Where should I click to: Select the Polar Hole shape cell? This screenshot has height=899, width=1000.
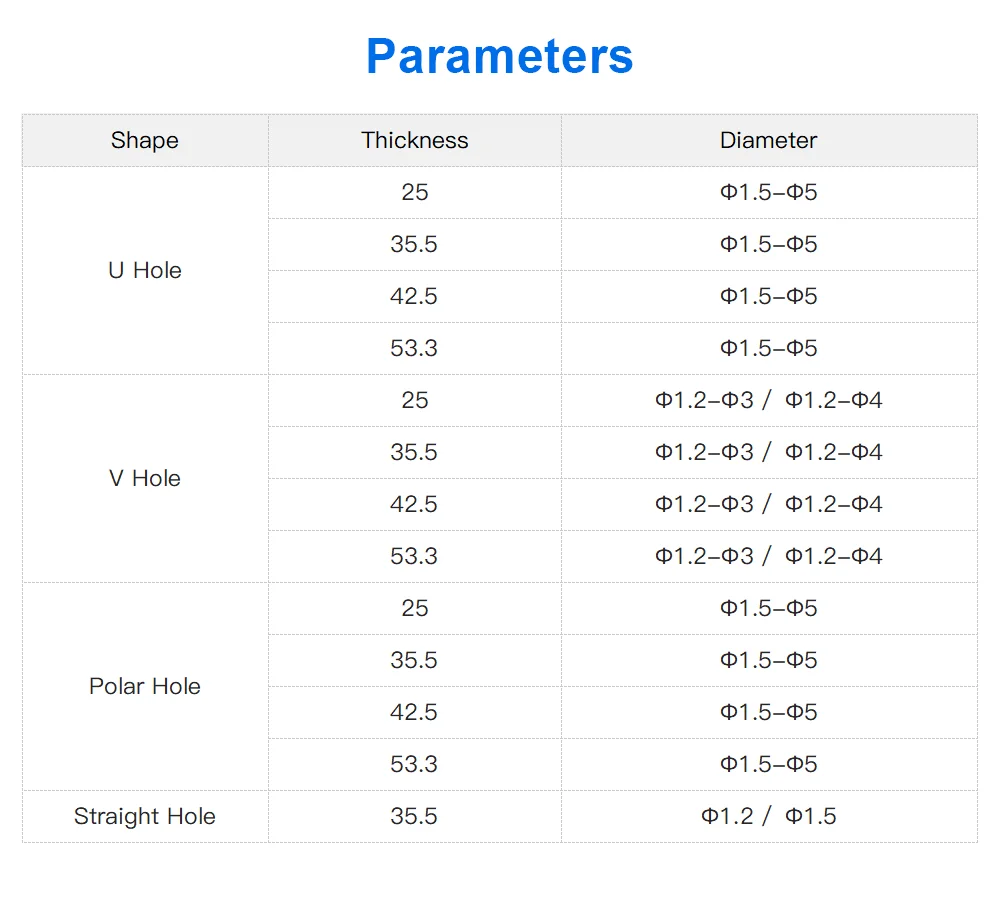pyautogui.click(x=145, y=686)
